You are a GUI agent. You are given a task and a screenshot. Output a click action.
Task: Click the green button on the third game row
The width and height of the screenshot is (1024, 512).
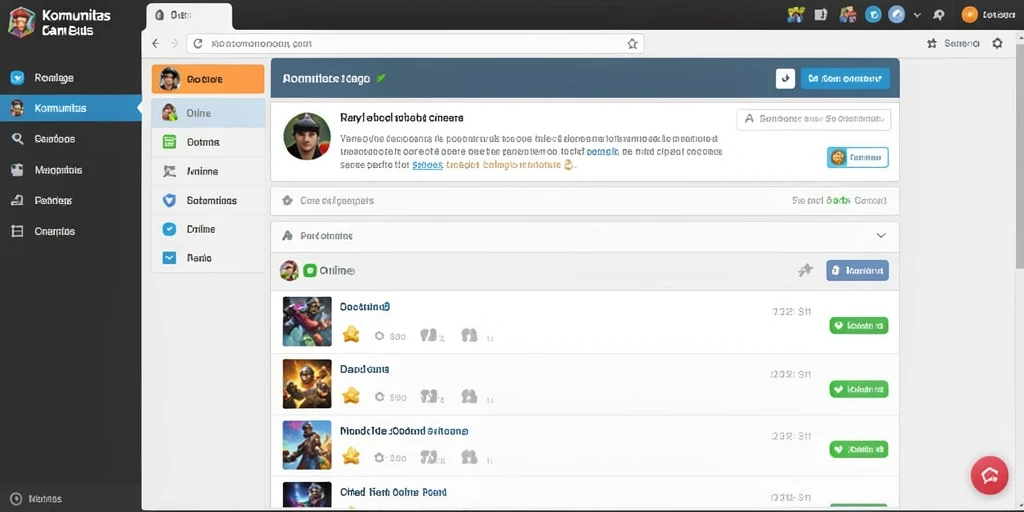tap(859, 449)
